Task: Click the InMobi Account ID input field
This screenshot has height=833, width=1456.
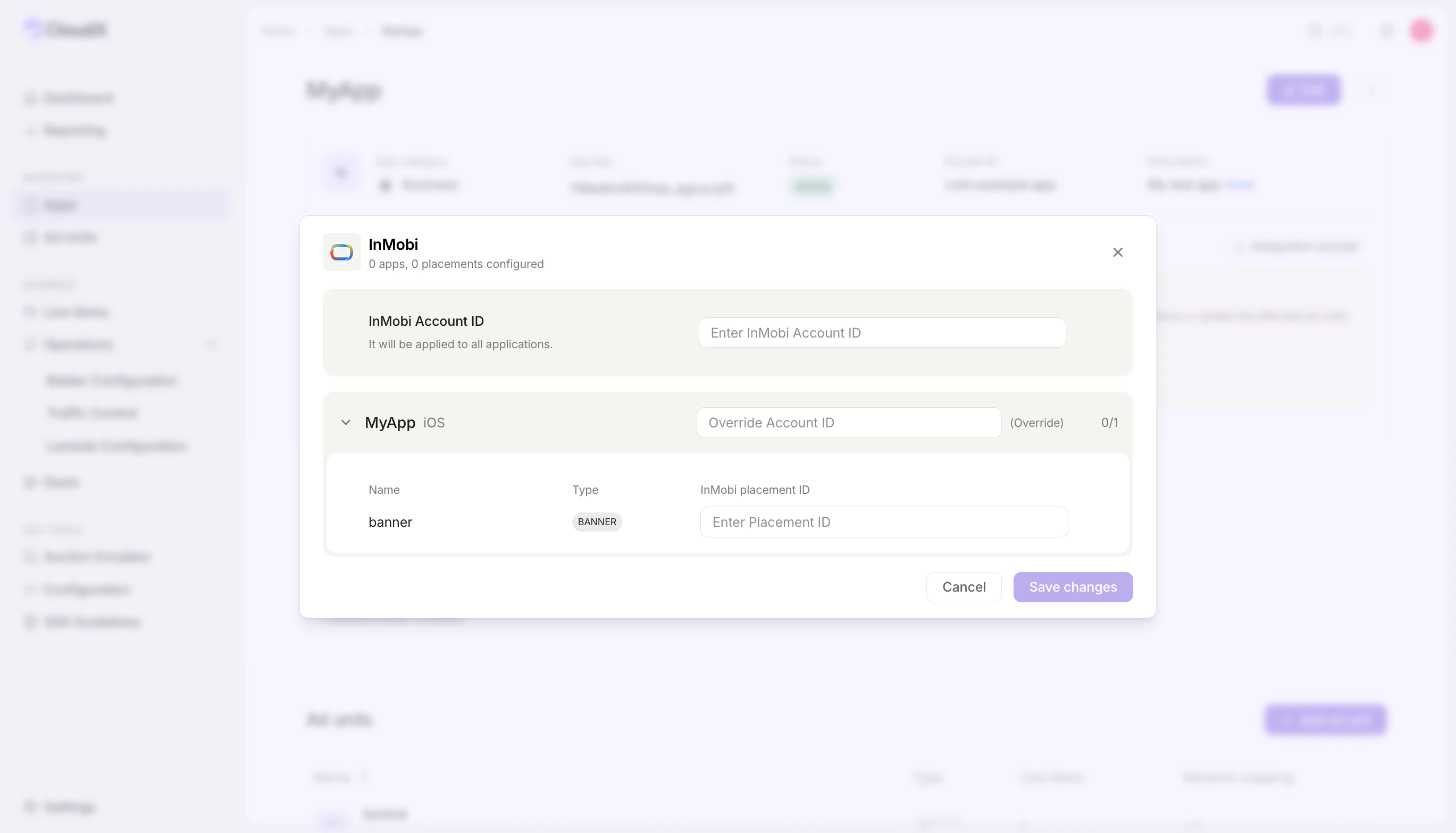Action: coord(881,332)
